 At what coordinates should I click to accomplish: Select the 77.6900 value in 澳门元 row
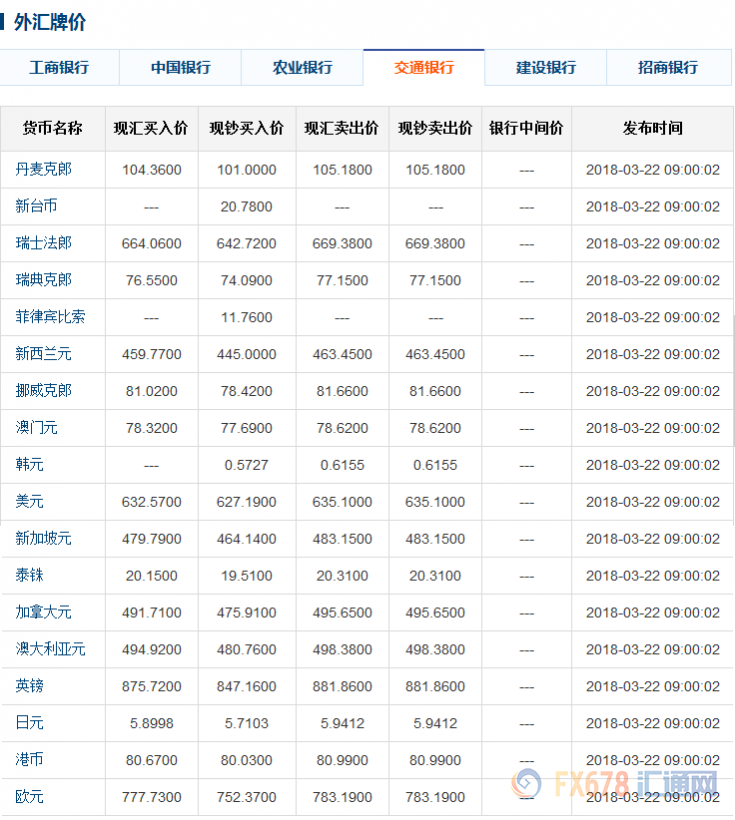pyautogui.click(x=246, y=428)
